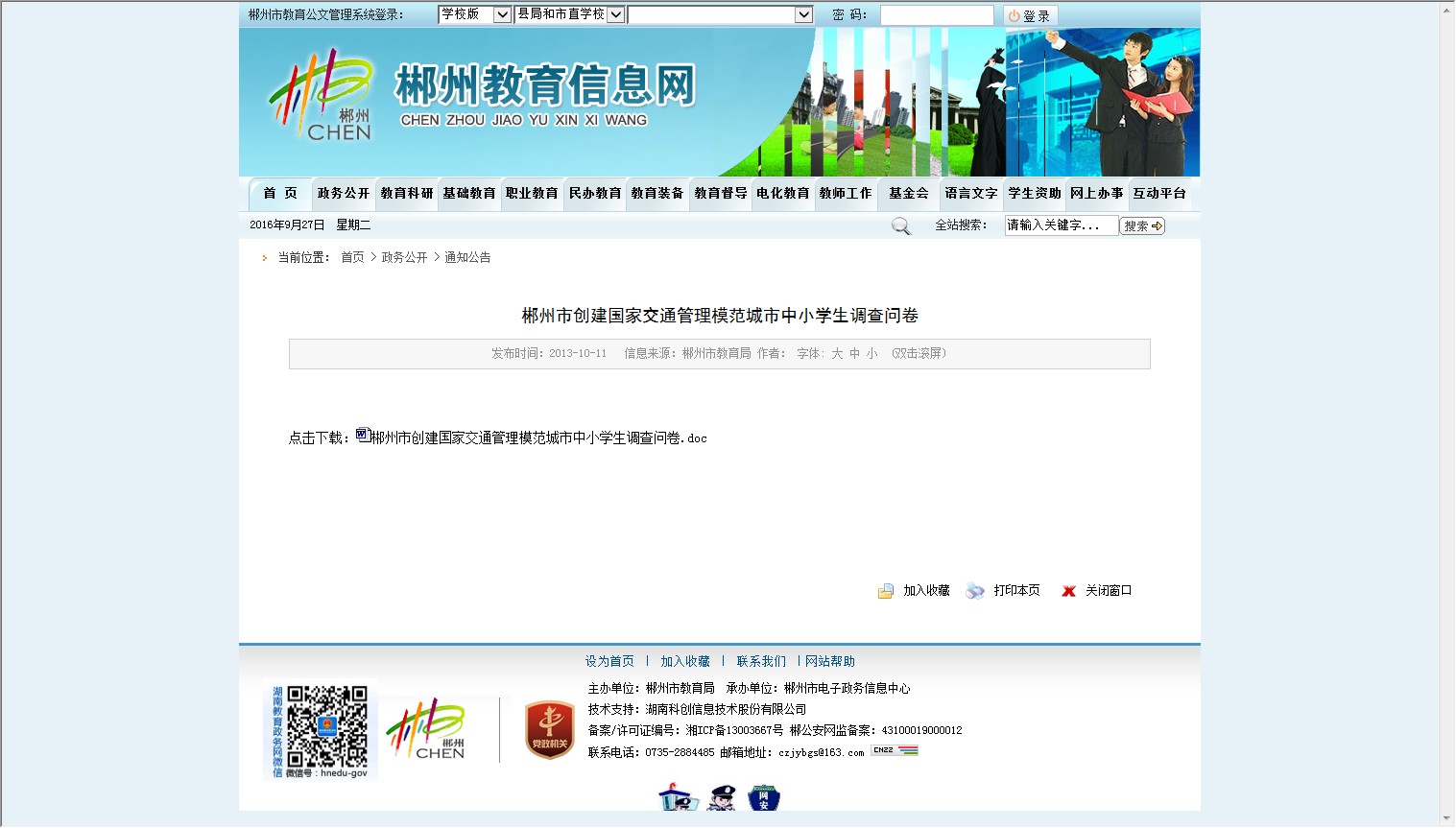The width and height of the screenshot is (1456, 828).
Task: Open the 县局和市直学校 dropdown
Action: tap(570, 14)
